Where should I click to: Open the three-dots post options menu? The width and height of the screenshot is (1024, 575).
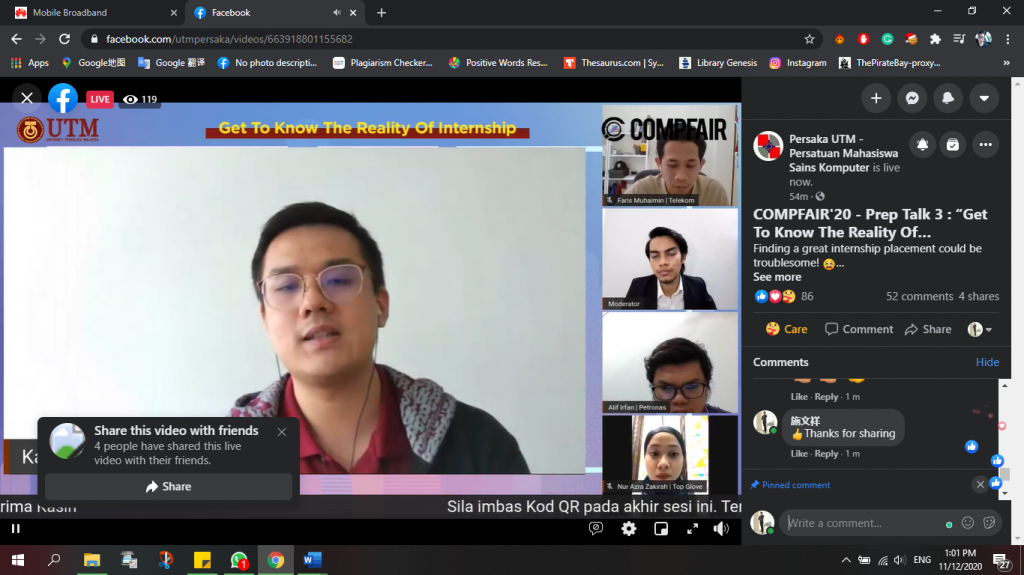(986, 145)
